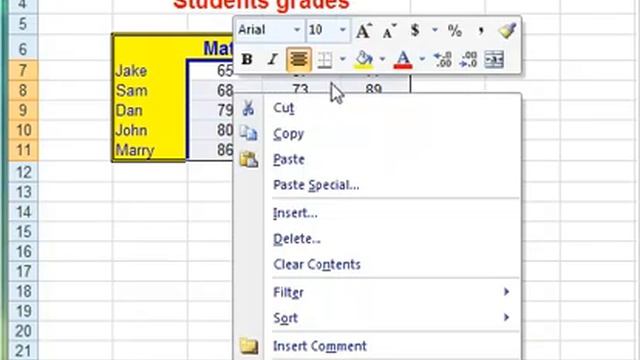Apply the red Font Color
640x360 pixels.
pos(403,60)
